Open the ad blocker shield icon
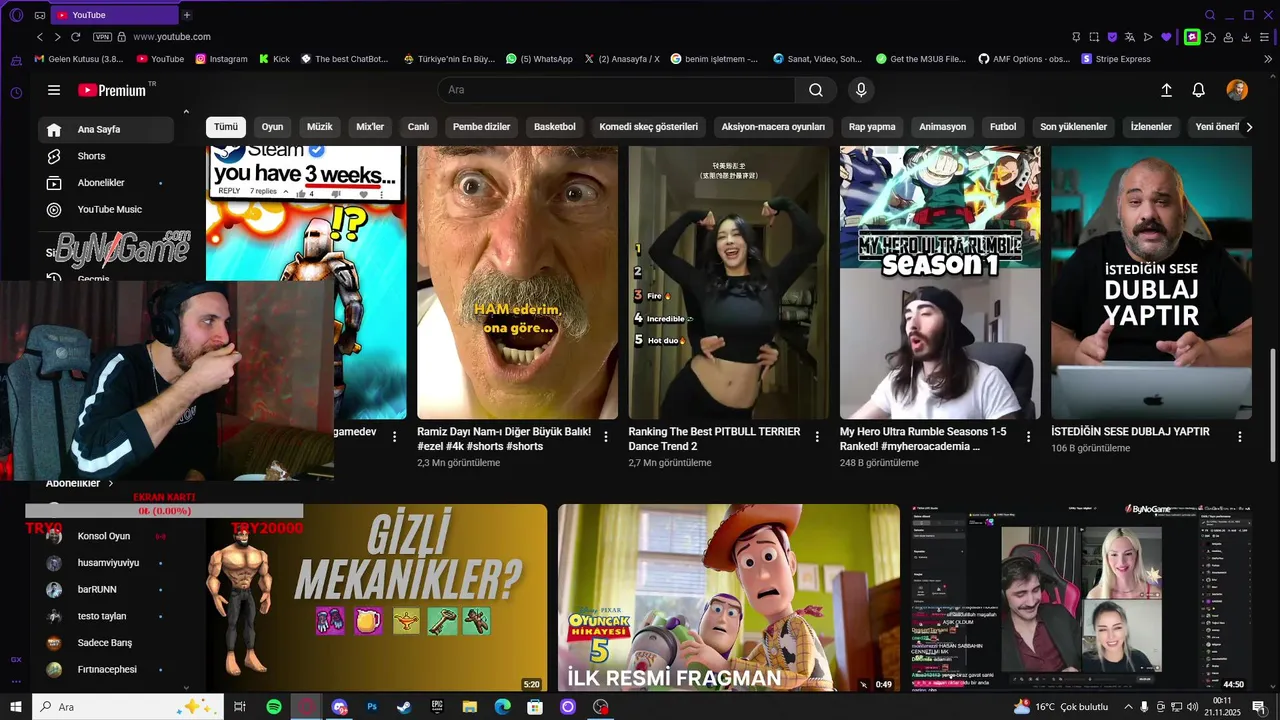The image size is (1280, 720). [x=1111, y=37]
